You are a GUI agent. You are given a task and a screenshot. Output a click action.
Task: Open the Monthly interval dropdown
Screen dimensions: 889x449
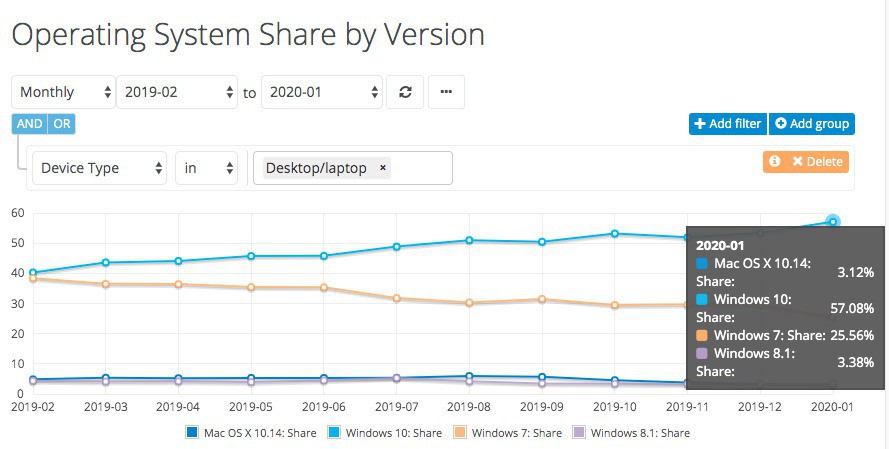(64, 92)
